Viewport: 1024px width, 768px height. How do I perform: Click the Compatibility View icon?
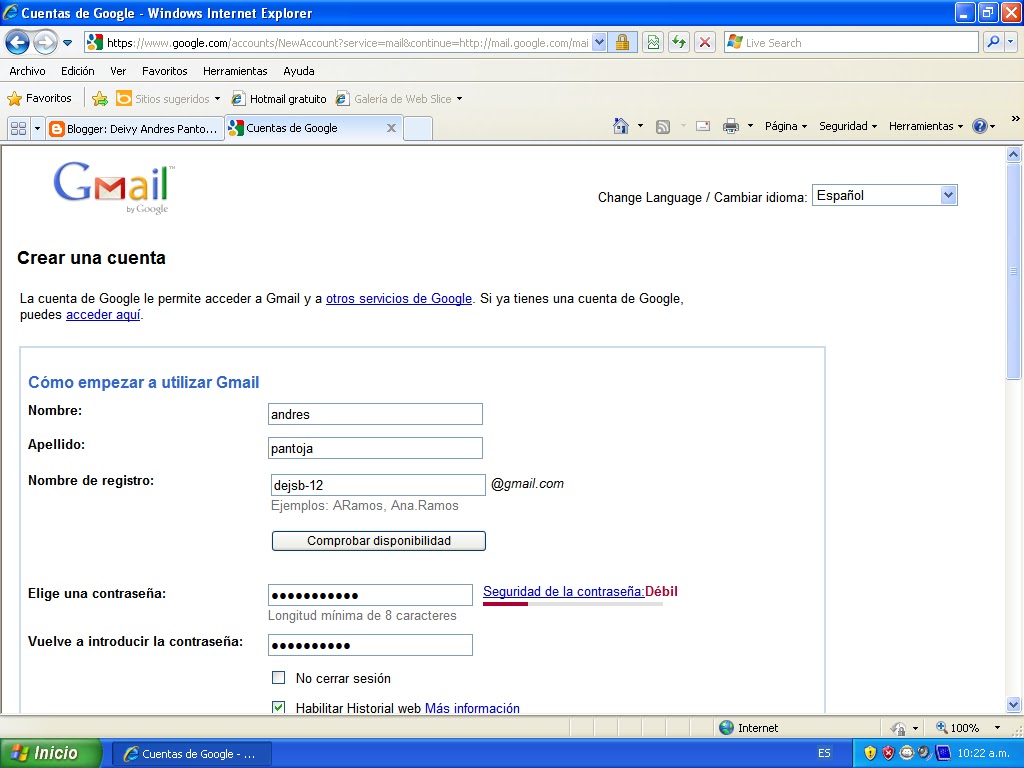(x=652, y=43)
